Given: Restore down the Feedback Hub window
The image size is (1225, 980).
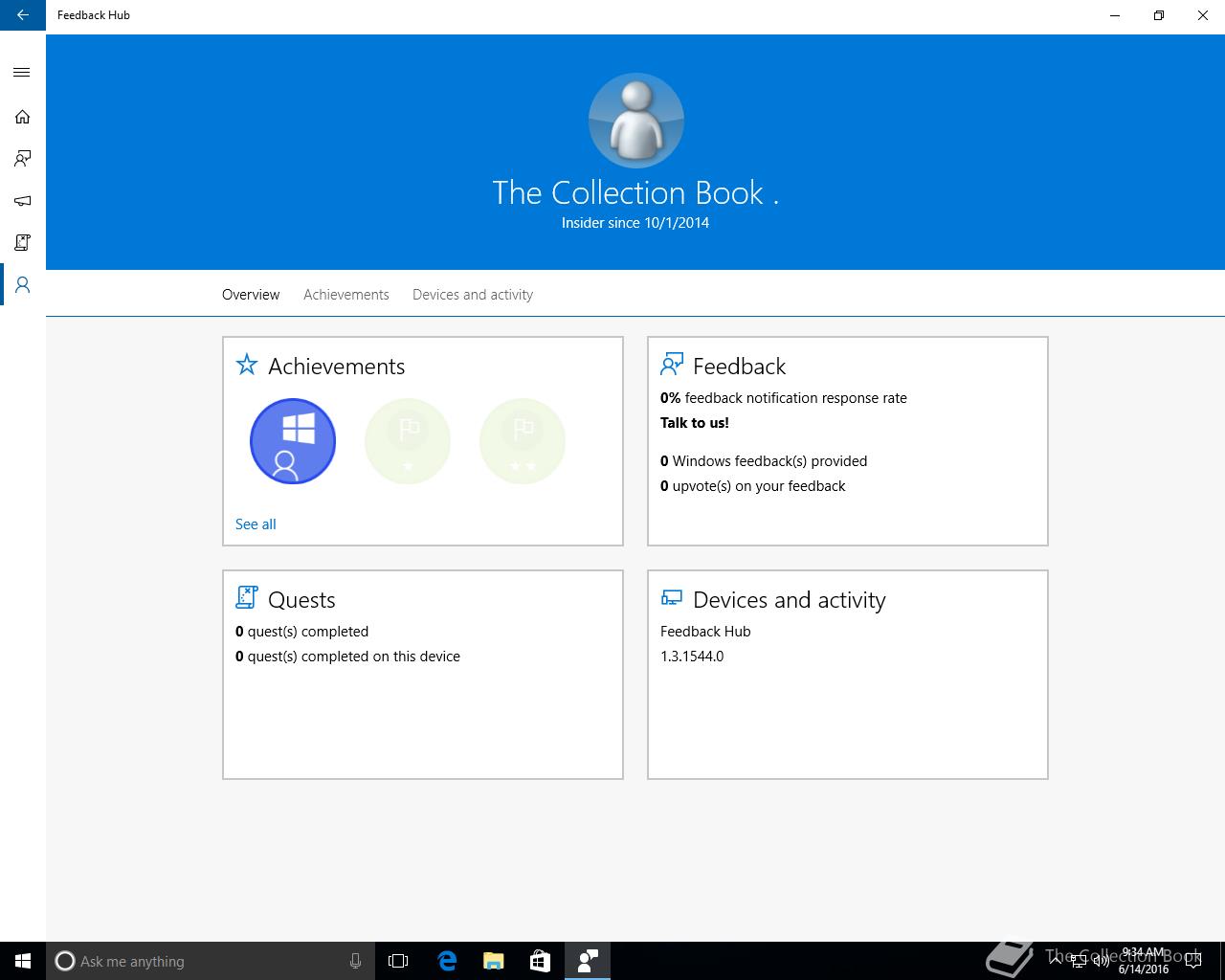Looking at the screenshot, I should (x=1159, y=15).
